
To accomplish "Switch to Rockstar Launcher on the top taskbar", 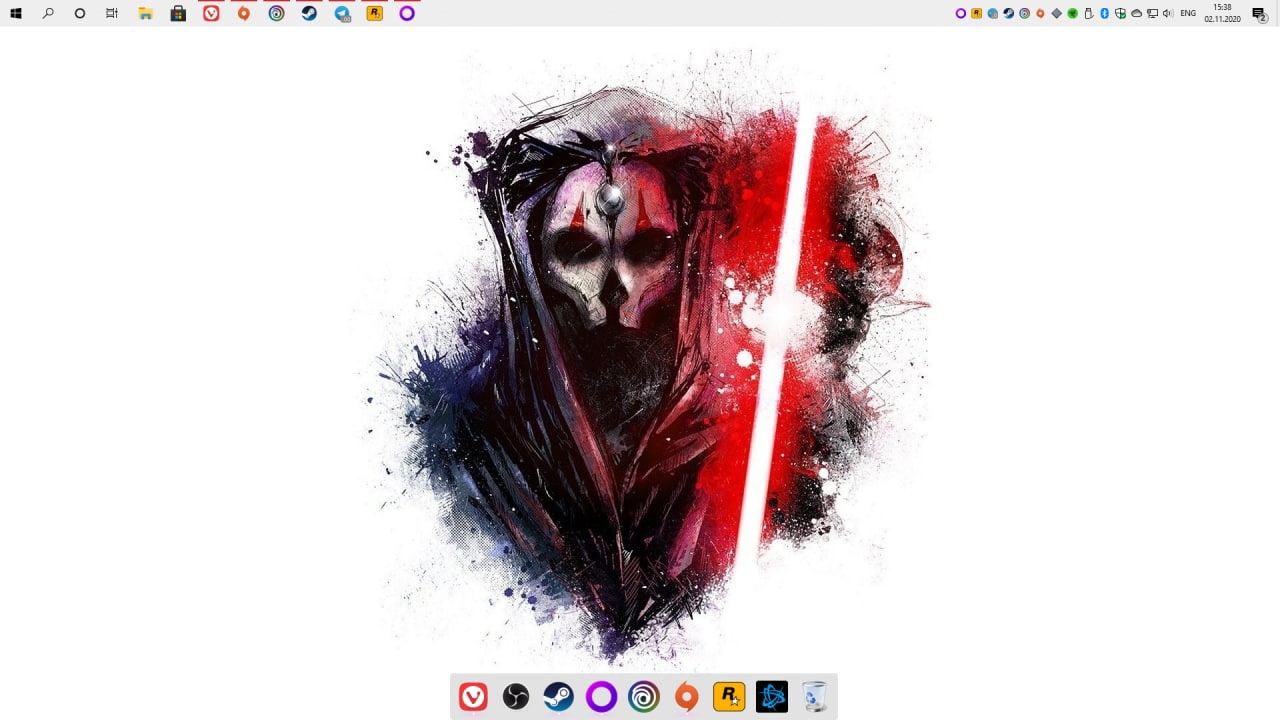I will [375, 14].
